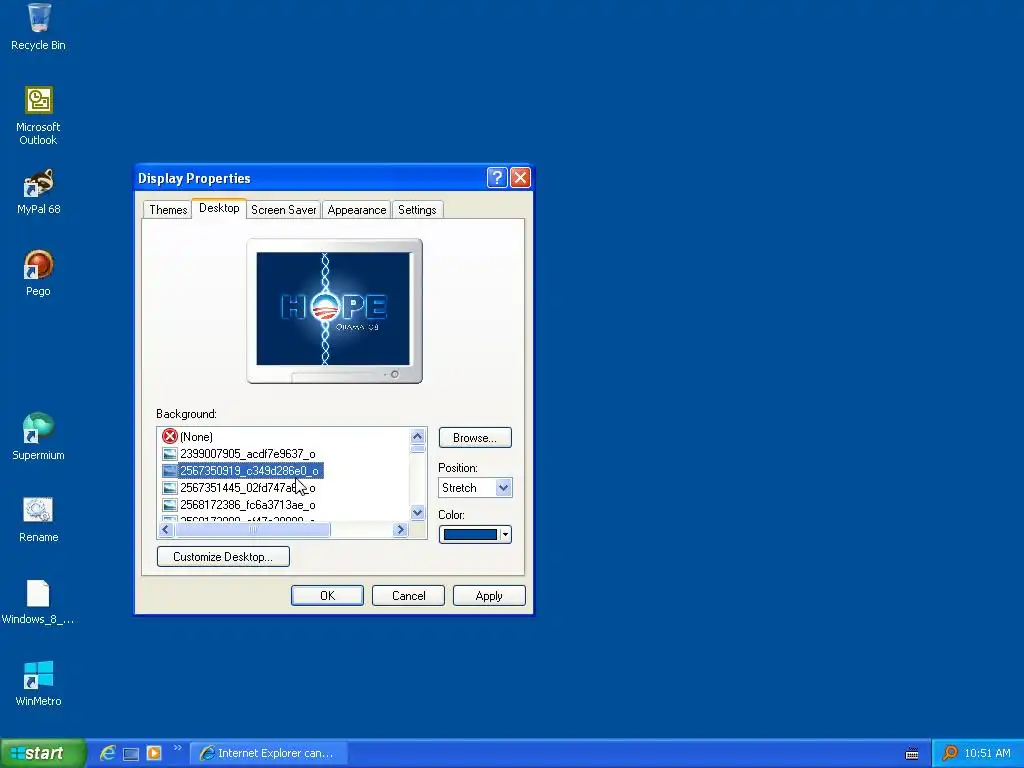Switch to Internet Explorer taskbar window

268,753
